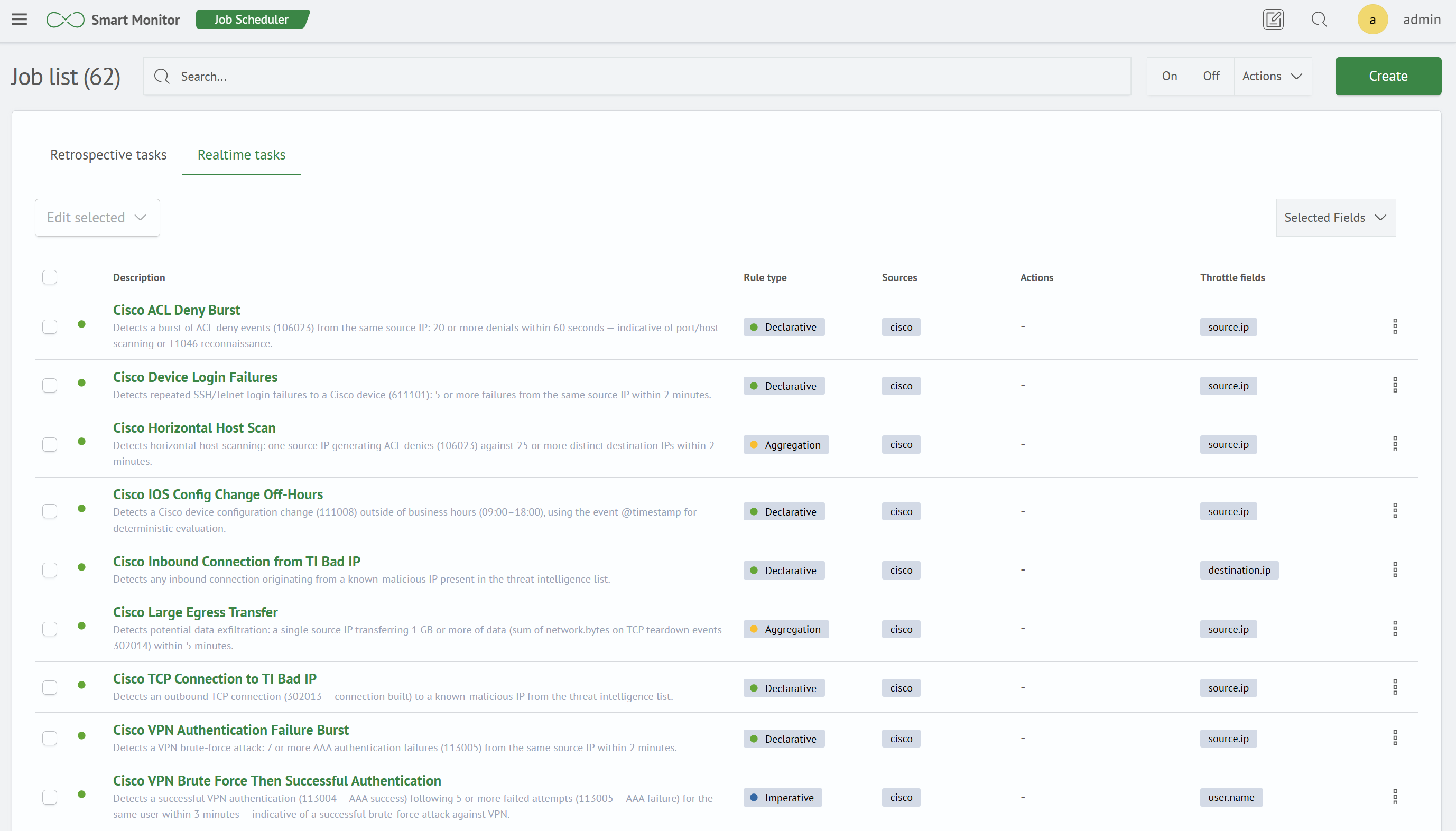Switch to Retrospective tasks tab

tap(108, 155)
